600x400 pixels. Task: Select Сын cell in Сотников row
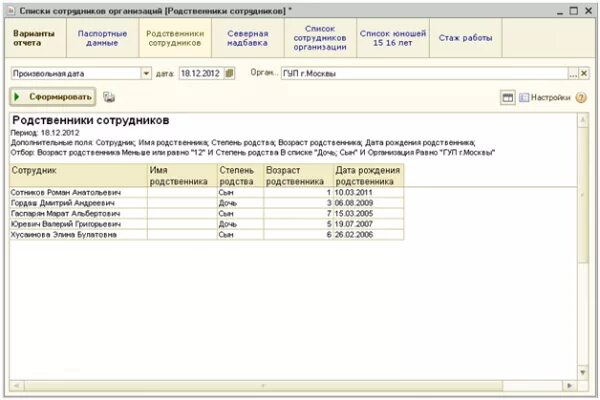click(241, 192)
